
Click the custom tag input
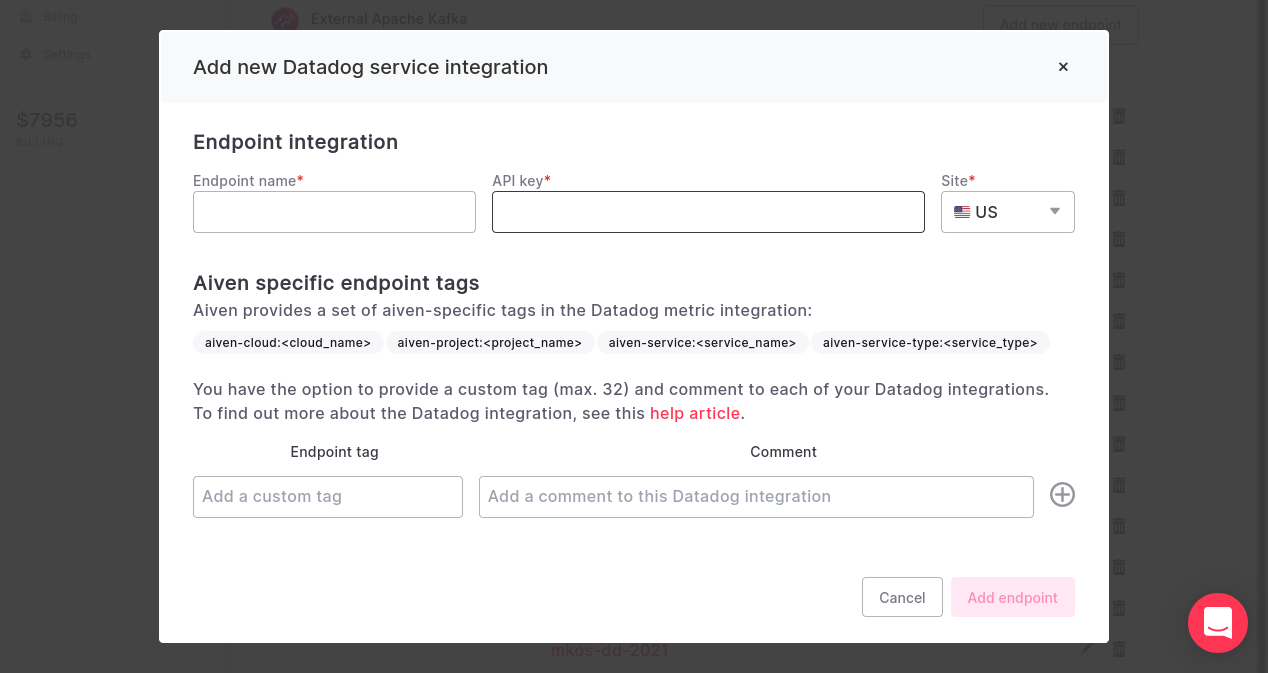click(x=327, y=496)
